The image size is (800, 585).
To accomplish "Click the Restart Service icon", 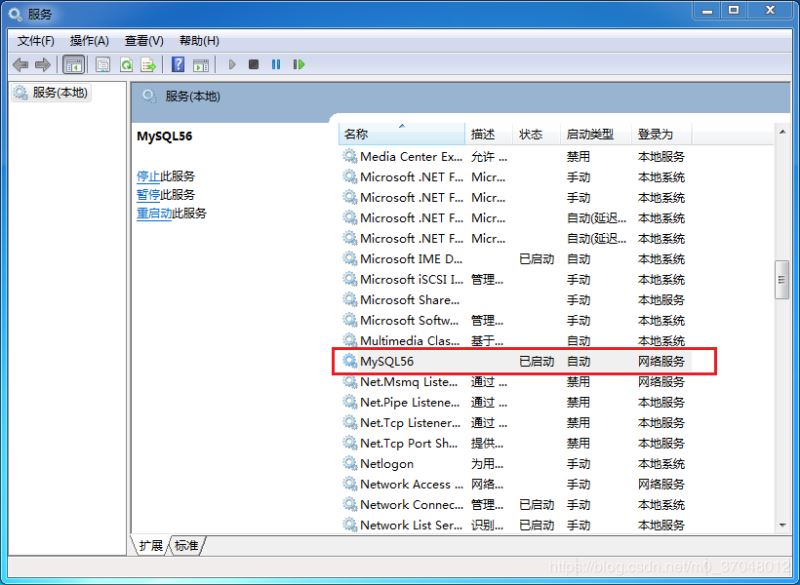I will 299,65.
